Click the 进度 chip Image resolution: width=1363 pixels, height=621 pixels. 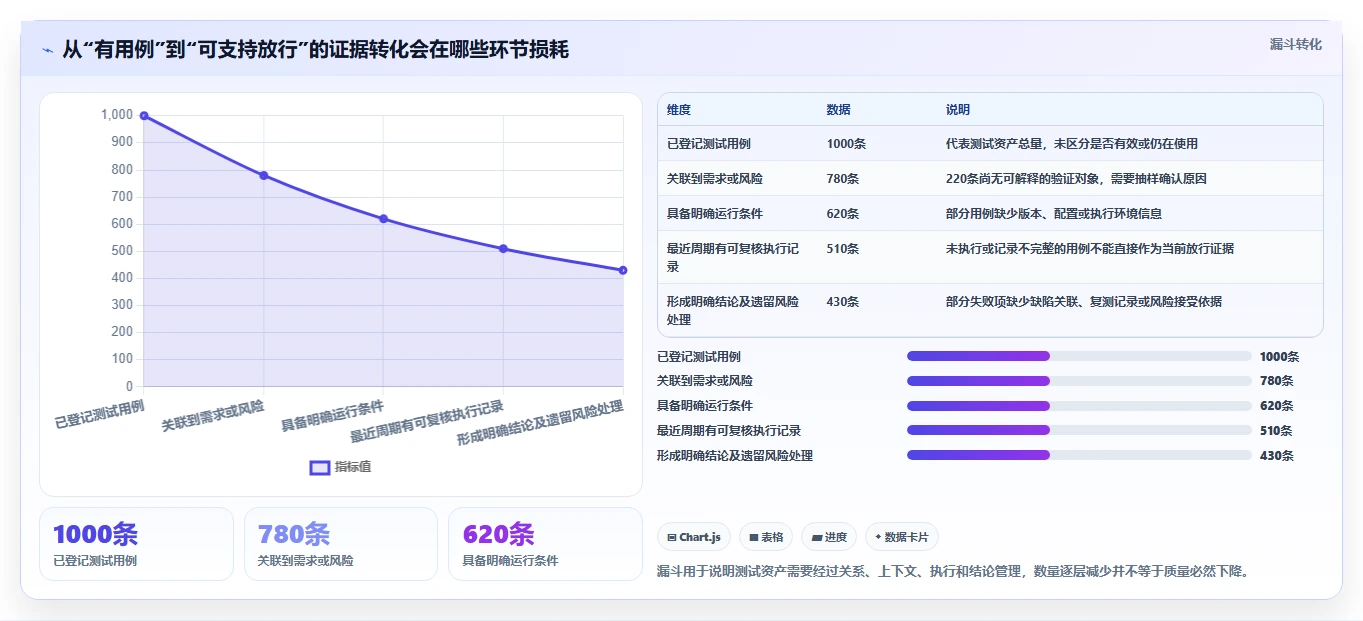pos(829,537)
